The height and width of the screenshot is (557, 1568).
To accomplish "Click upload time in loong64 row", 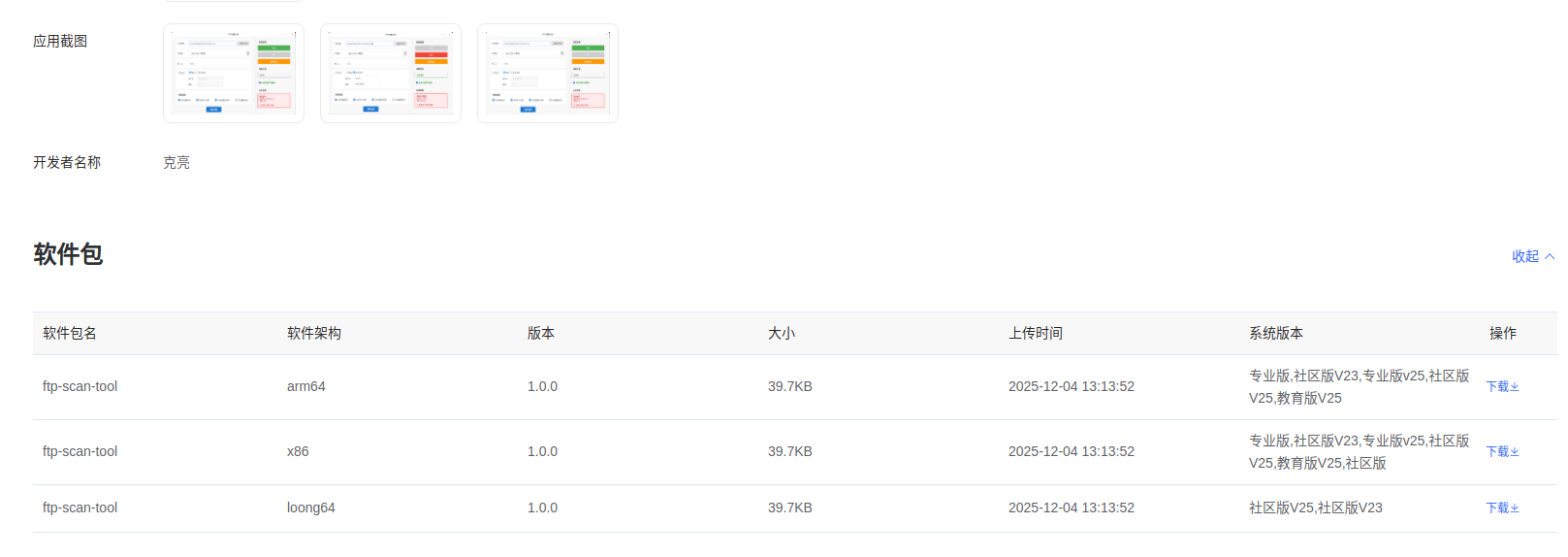I will point(1072,508).
